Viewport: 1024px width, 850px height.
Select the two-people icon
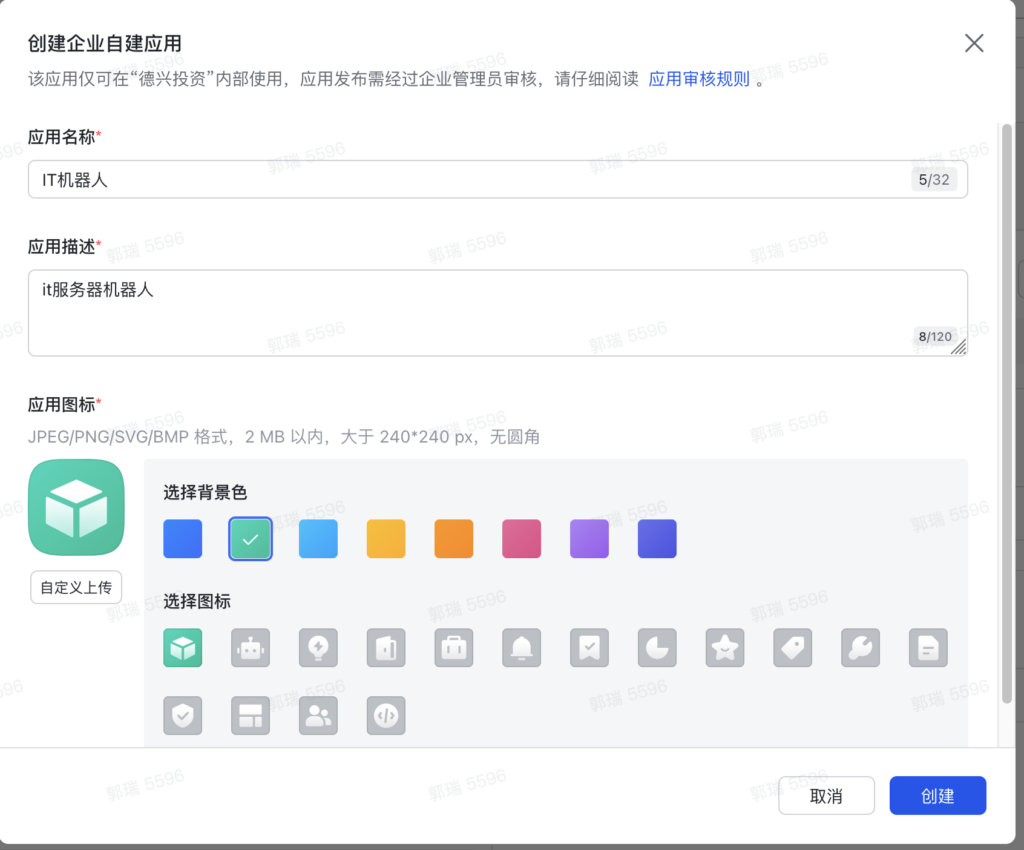point(318,715)
